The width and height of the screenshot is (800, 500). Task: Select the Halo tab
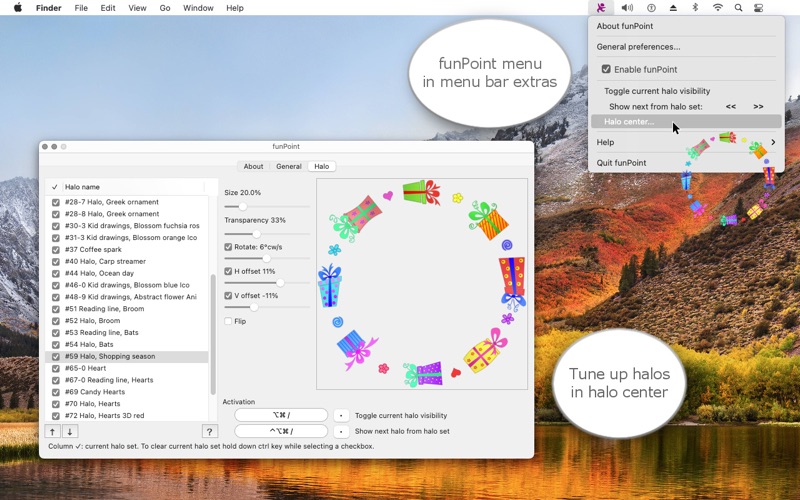click(x=321, y=166)
